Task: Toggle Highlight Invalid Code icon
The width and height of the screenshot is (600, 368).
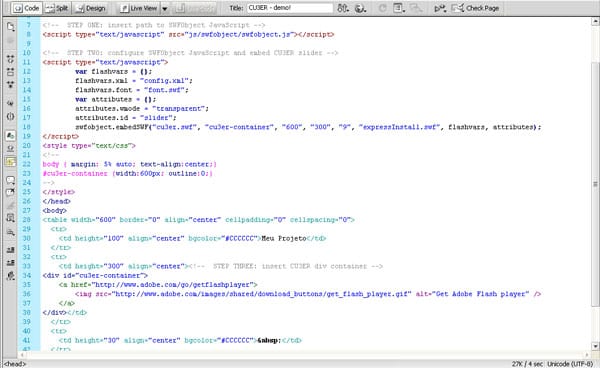Action: tap(10, 148)
